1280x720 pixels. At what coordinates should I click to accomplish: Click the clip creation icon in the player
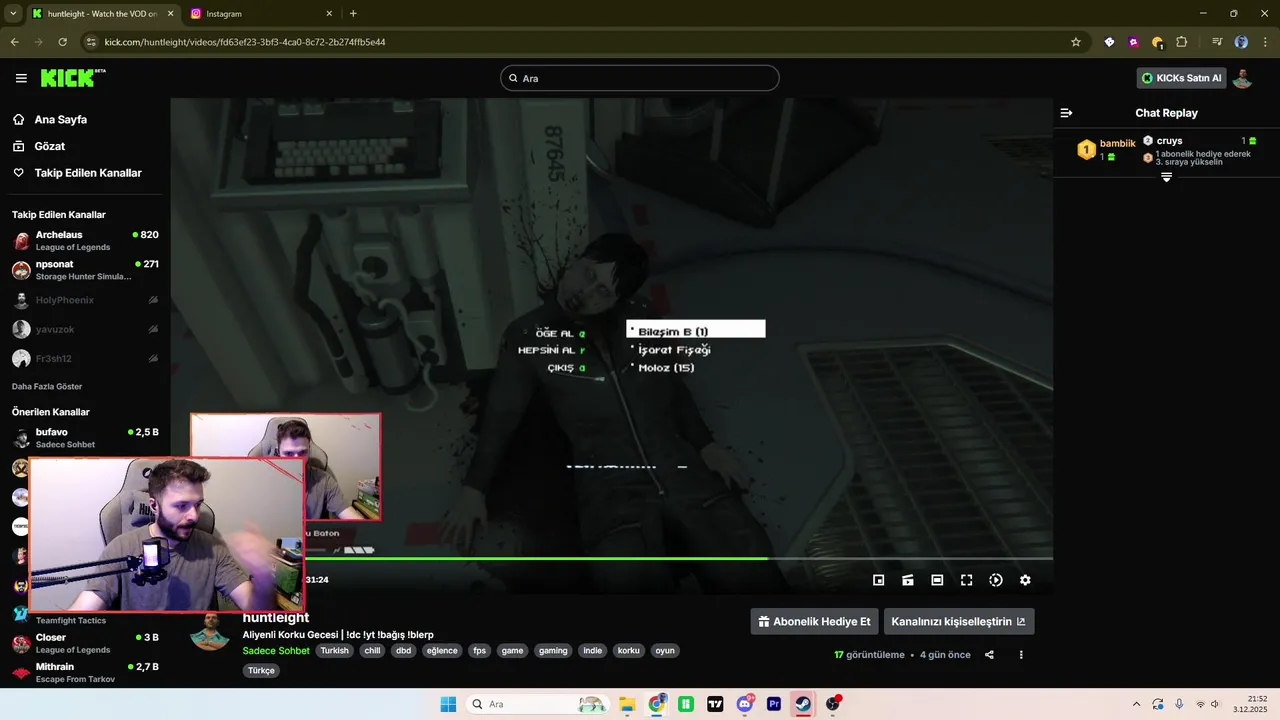[x=908, y=580]
